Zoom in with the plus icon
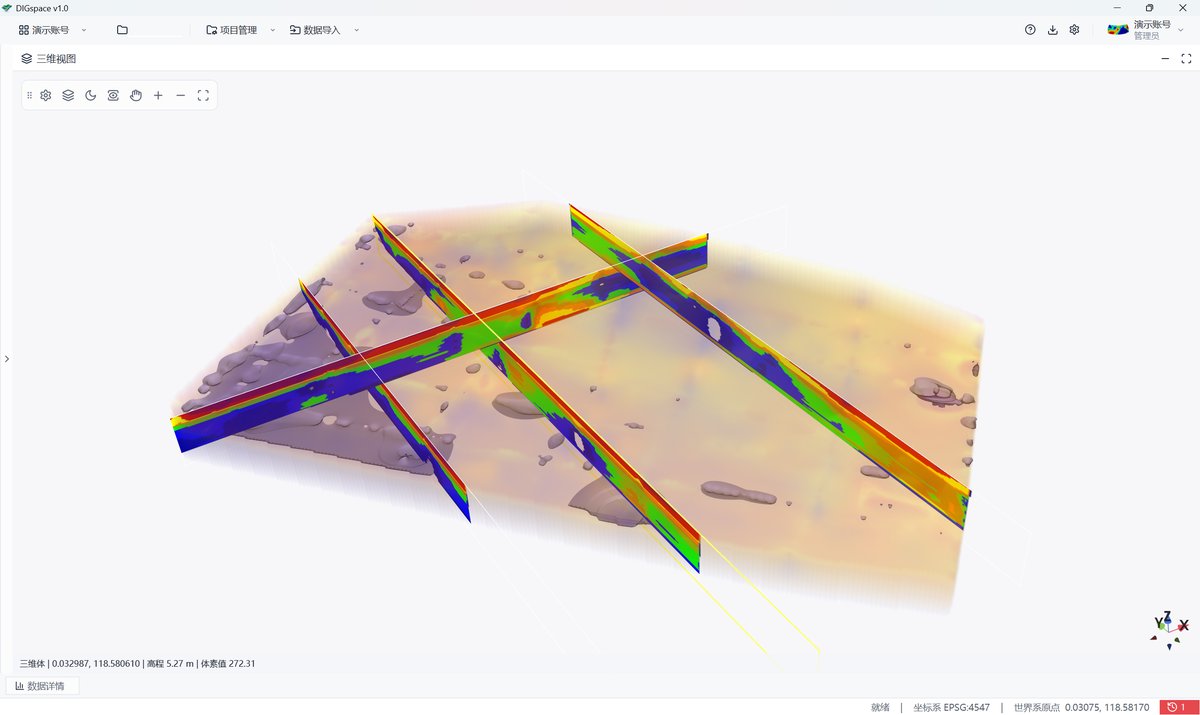 pyautogui.click(x=158, y=95)
